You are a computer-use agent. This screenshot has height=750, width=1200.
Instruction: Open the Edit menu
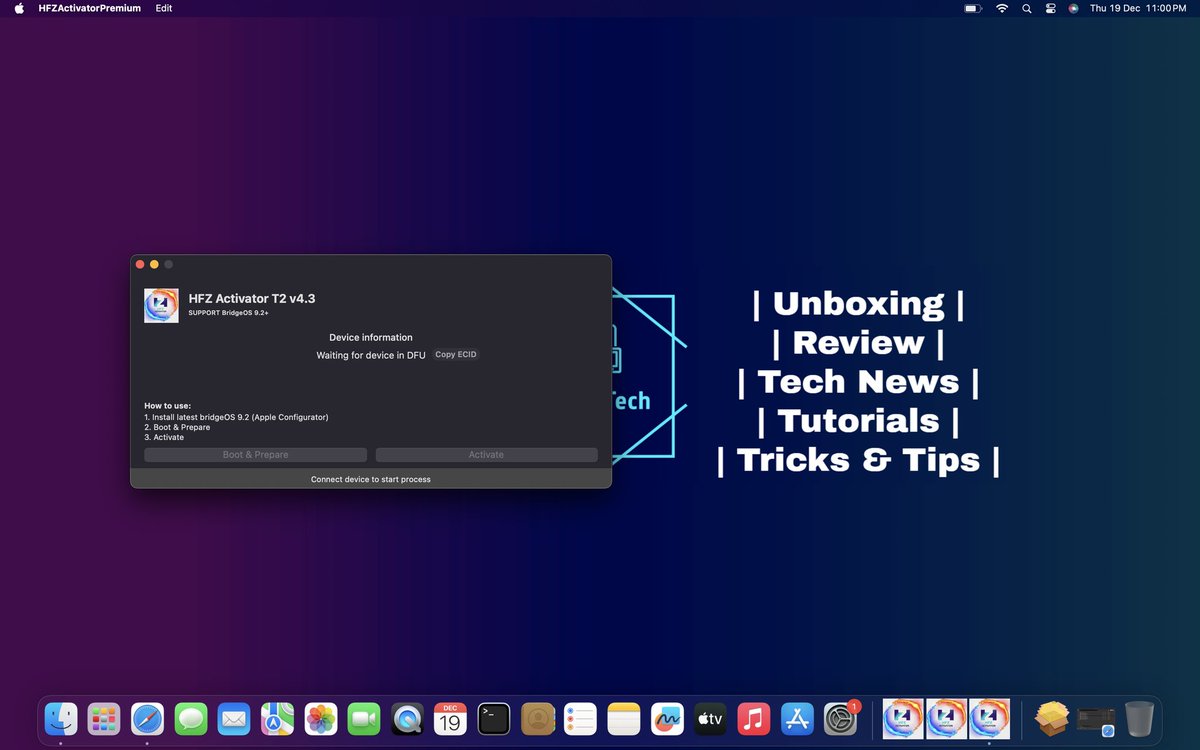click(163, 8)
